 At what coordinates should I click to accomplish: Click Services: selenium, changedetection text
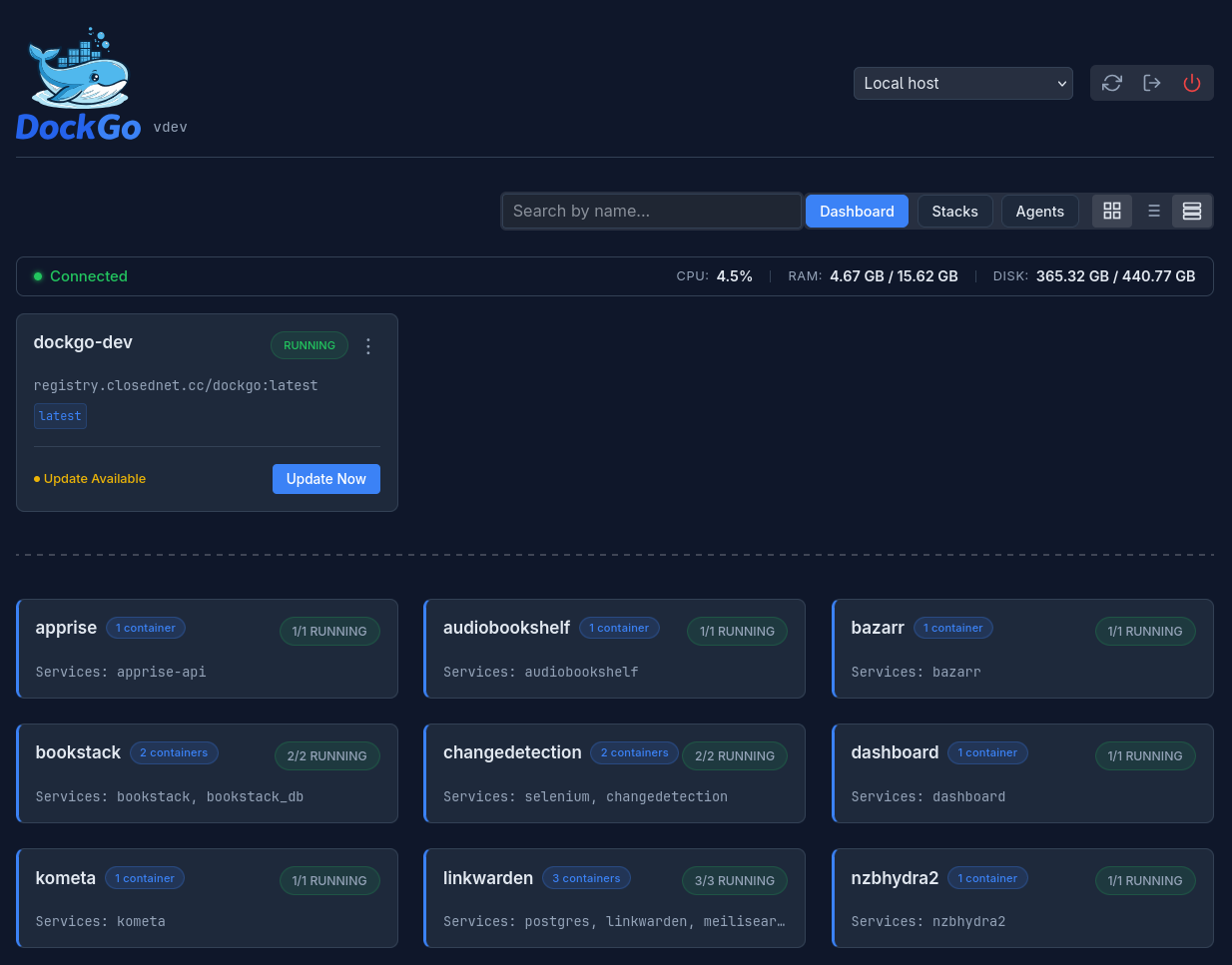585,796
